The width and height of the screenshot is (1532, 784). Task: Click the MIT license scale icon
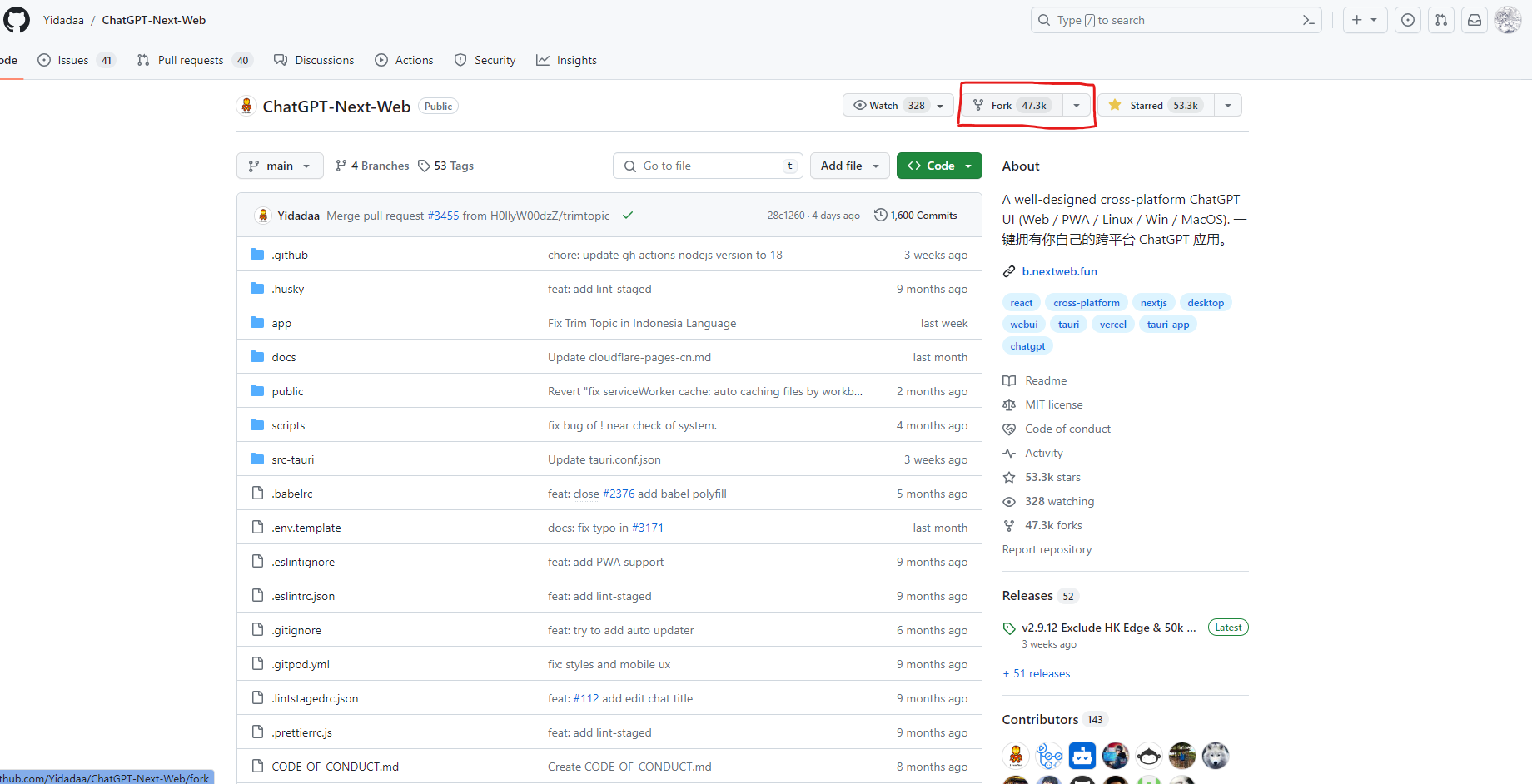(1009, 404)
